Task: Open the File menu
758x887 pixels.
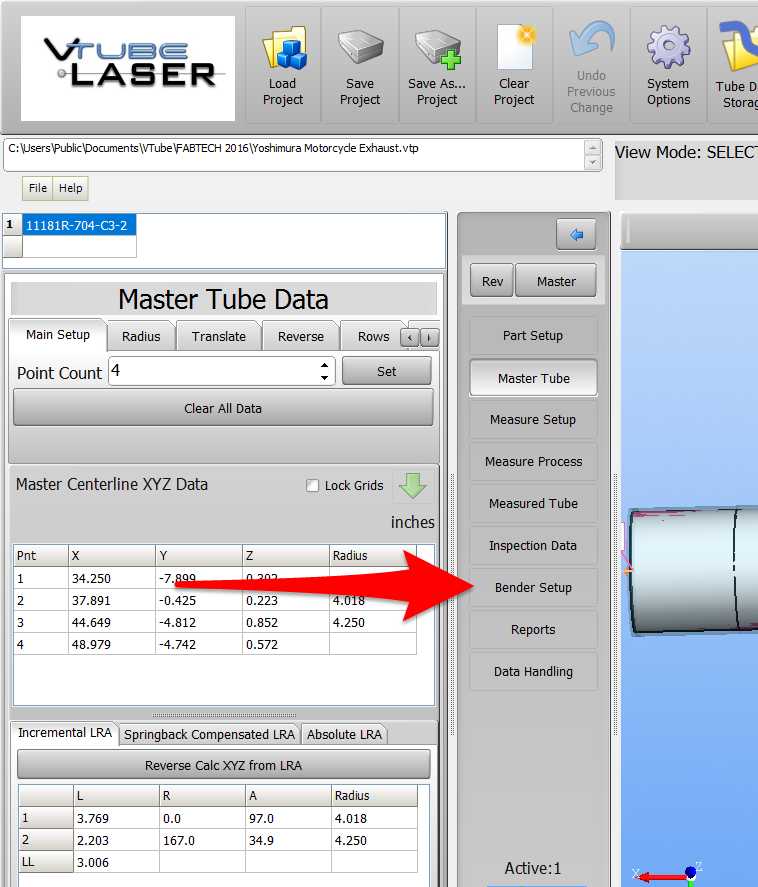Action: [37, 188]
